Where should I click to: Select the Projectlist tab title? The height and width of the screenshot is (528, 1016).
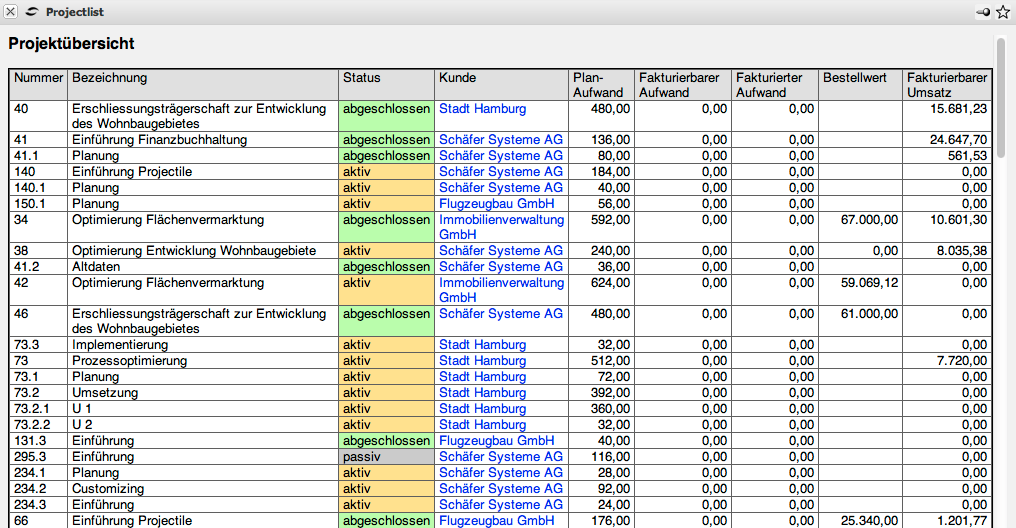pos(74,12)
